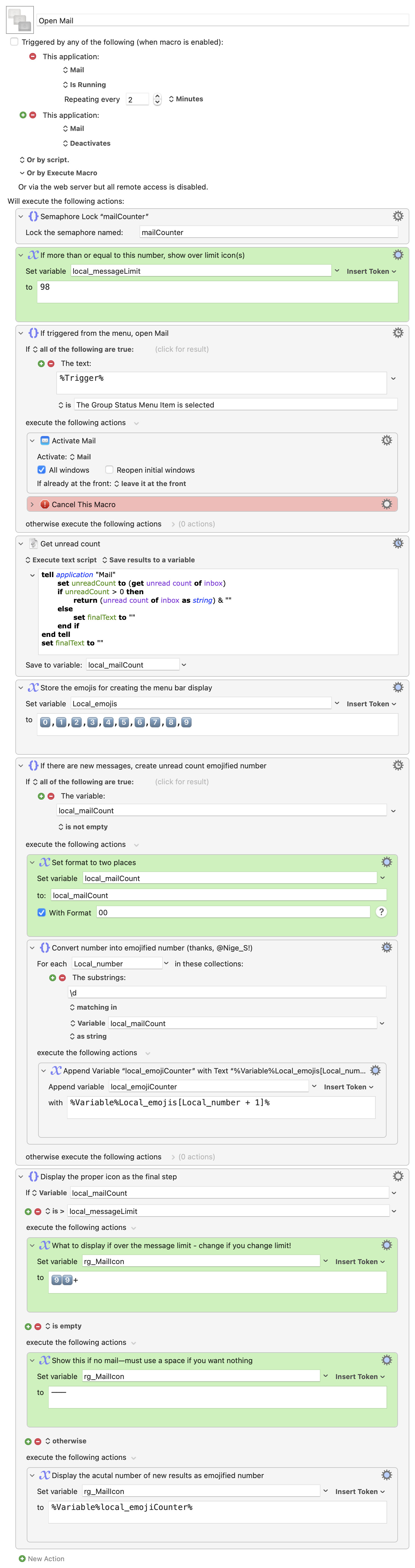This screenshot has width=415, height=1568.
Task: Click '(click for result)' in menu-trigger condition
Action: [x=182, y=349]
